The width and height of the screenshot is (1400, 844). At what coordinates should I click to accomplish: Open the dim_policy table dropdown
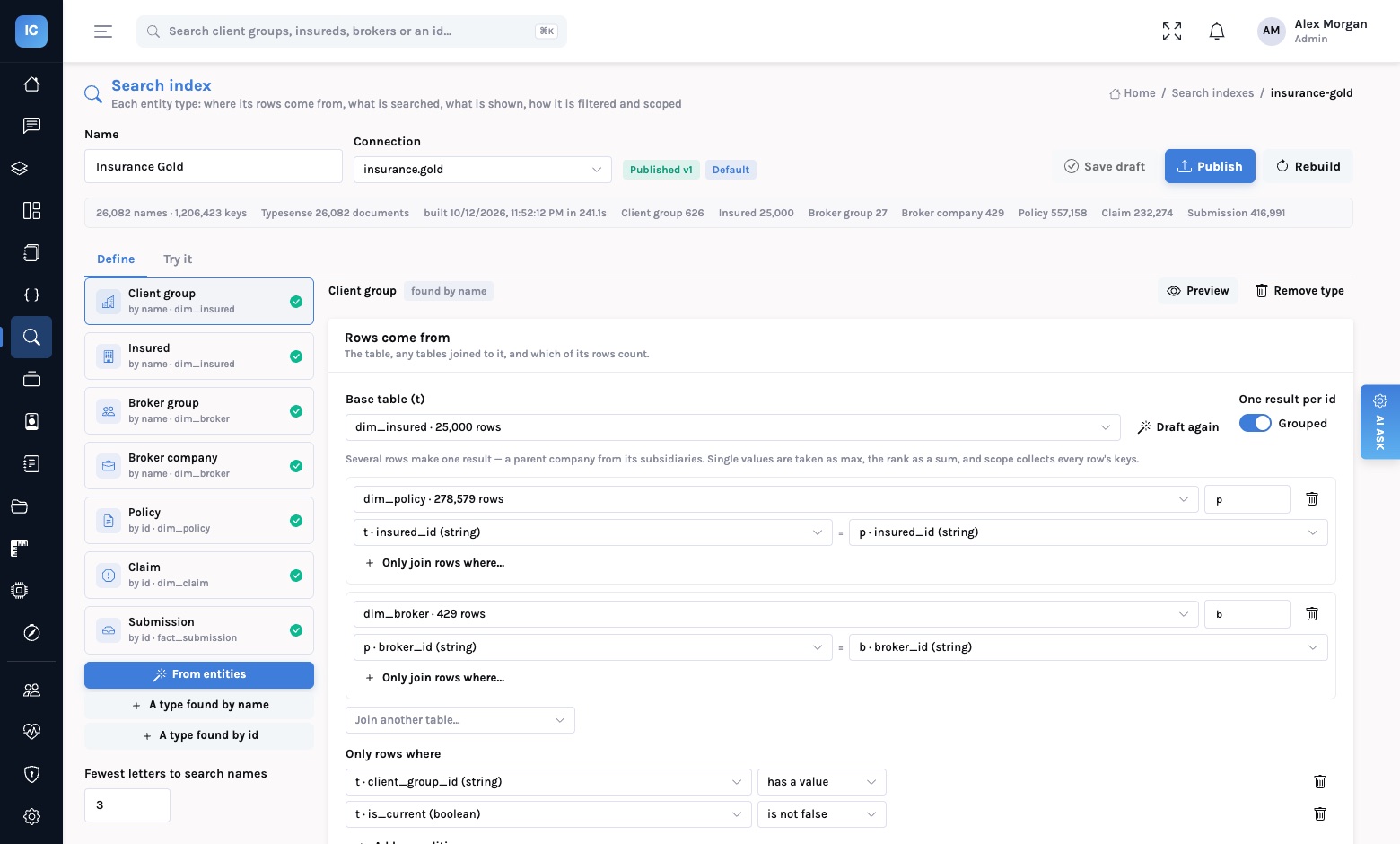tap(776, 499)
